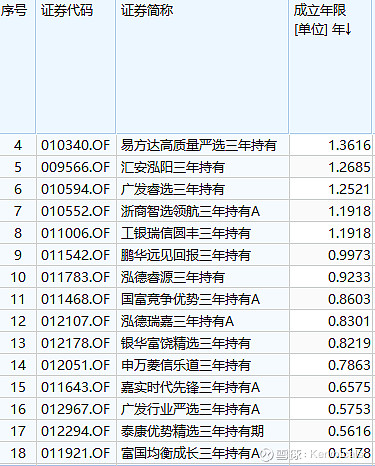Select code 012967.OF
The width and height of the screenshot is (375, 466).
(x=75, y=409)
